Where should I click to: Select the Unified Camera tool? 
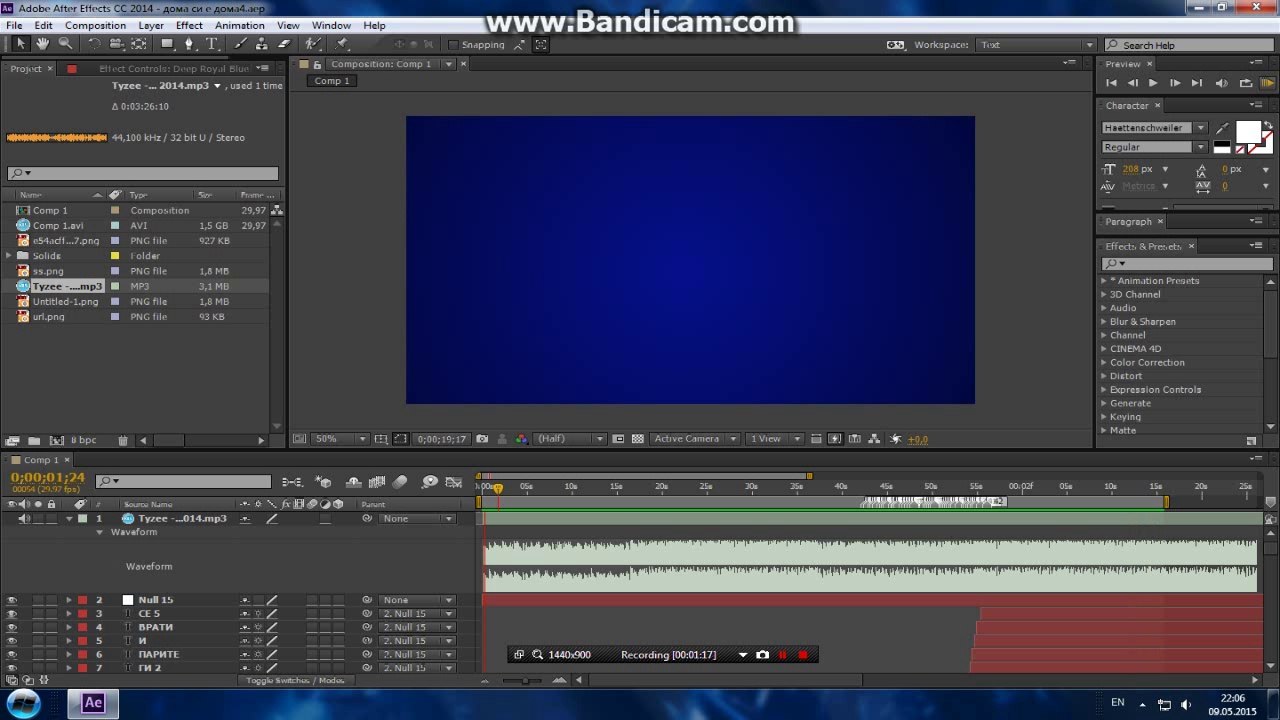coord(116,44)
